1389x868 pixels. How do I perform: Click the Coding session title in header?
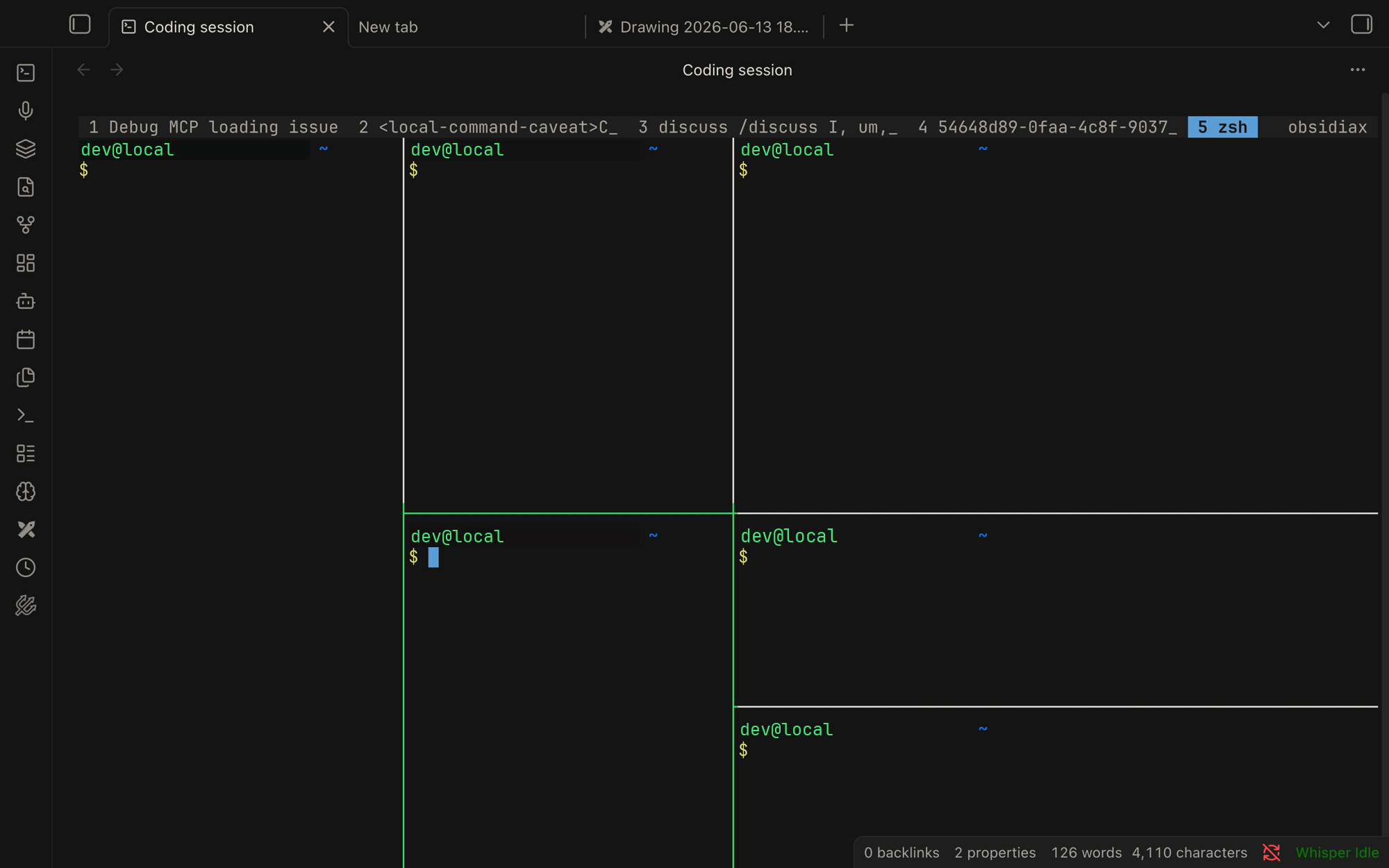(x=737, y=70)
